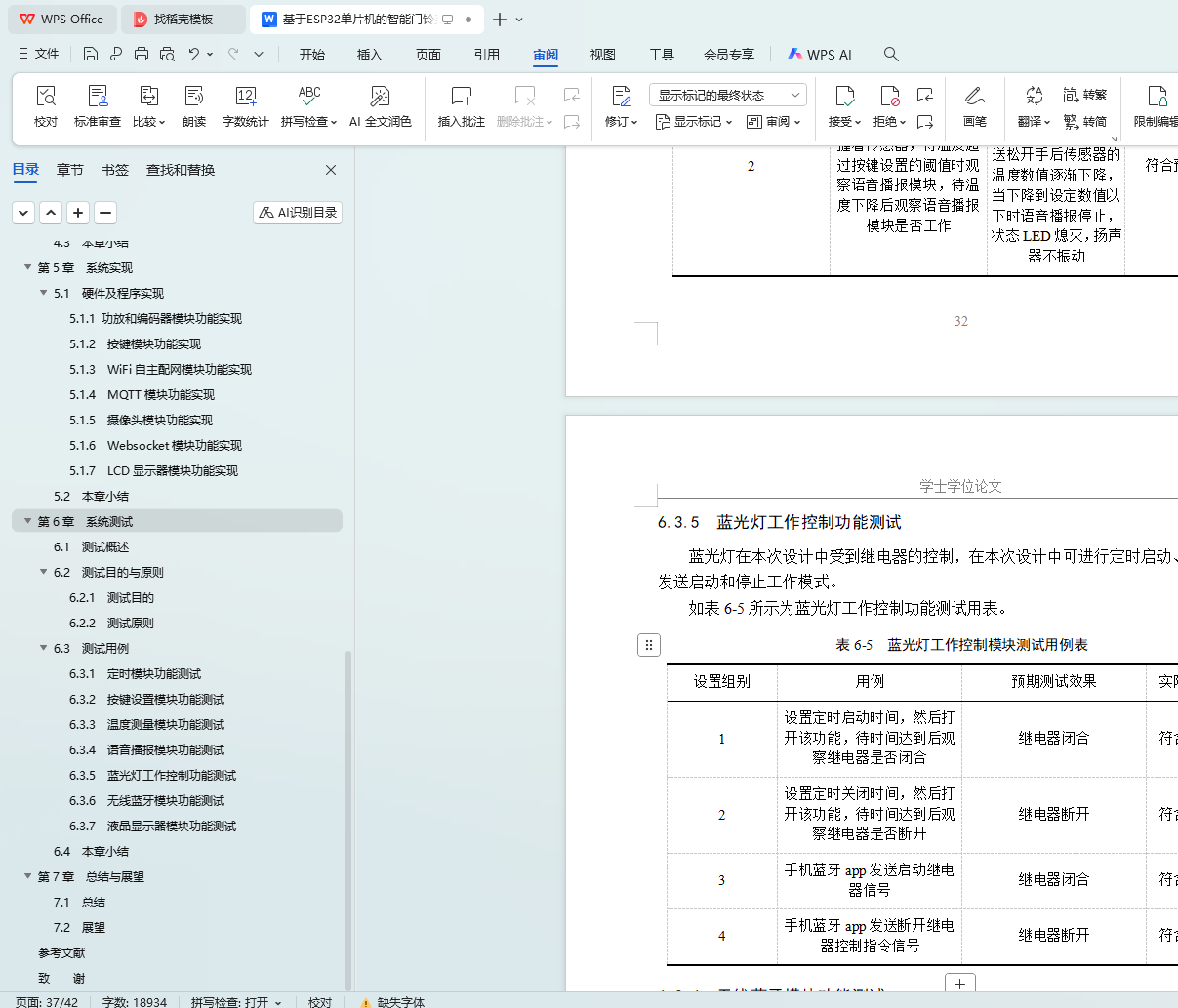Switch to the 视图 ribbon tab
This screenshot has height=1008, width=1178.
[x=603, y=55]
